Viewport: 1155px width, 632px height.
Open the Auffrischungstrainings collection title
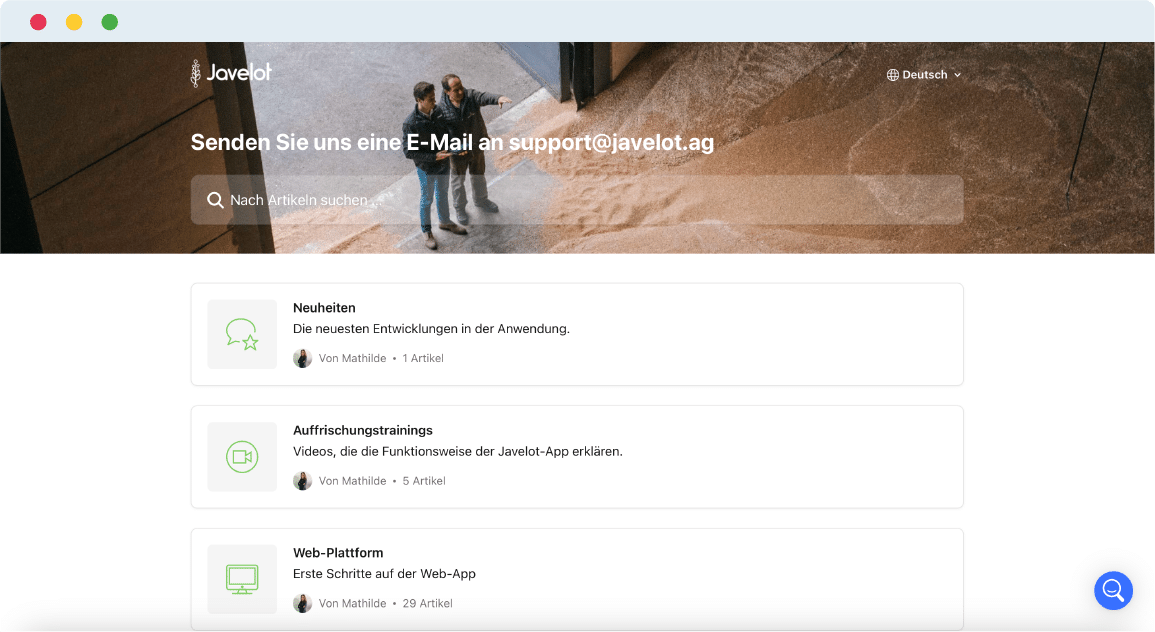pyautogui.click(x=363, y=430)
